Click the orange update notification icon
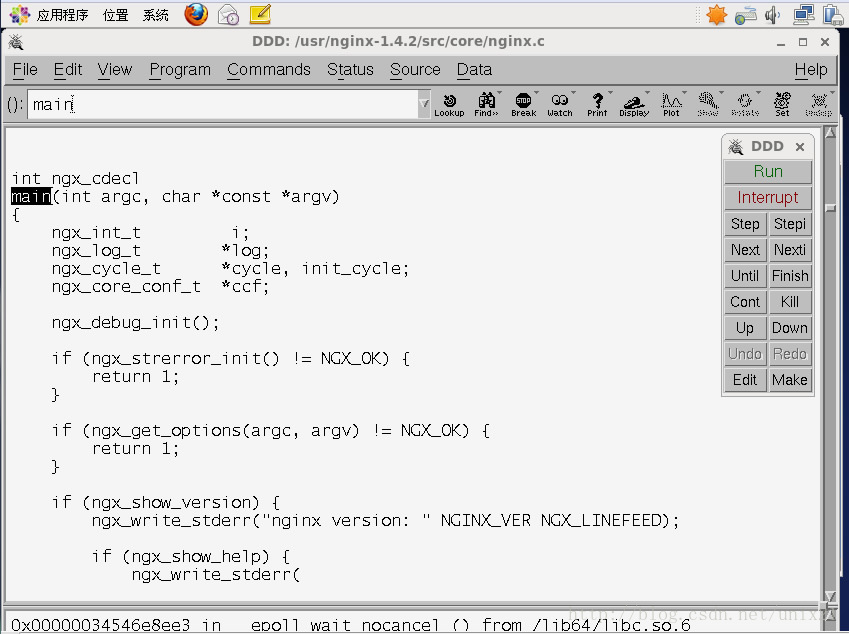The height and width of the screenshot is (634, 849). [x=716, y=15]
